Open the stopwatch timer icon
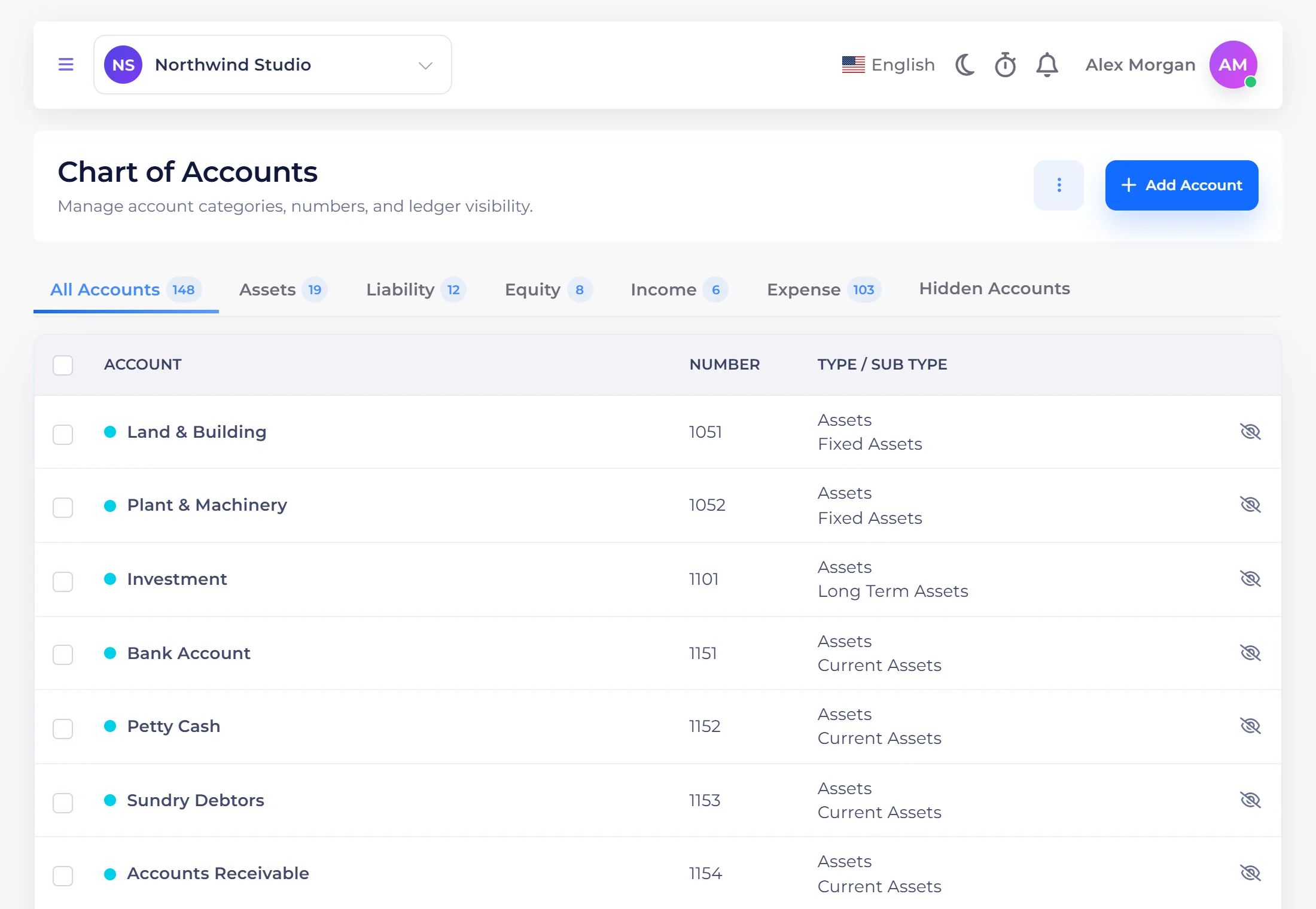Image resolution: width=1316 pixels, height=909 pixels. point(1006,65)
